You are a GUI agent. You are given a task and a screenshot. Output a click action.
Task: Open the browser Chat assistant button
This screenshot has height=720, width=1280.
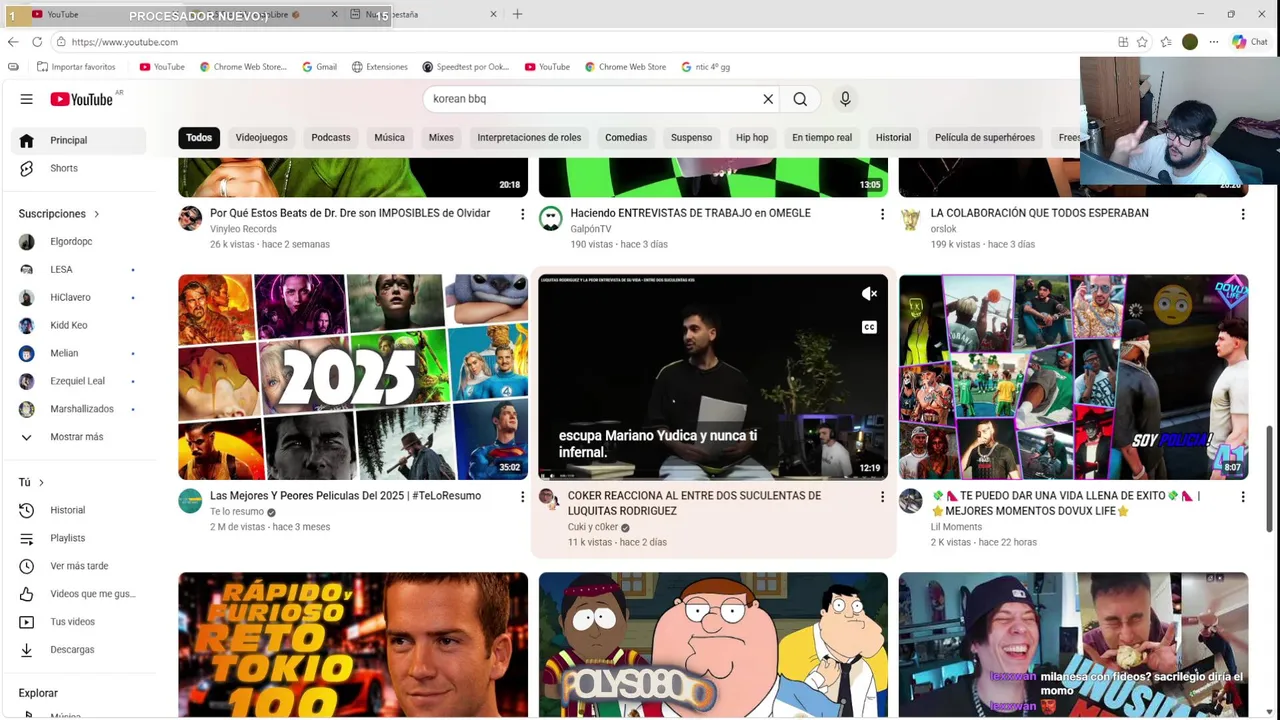(1250, 42)
